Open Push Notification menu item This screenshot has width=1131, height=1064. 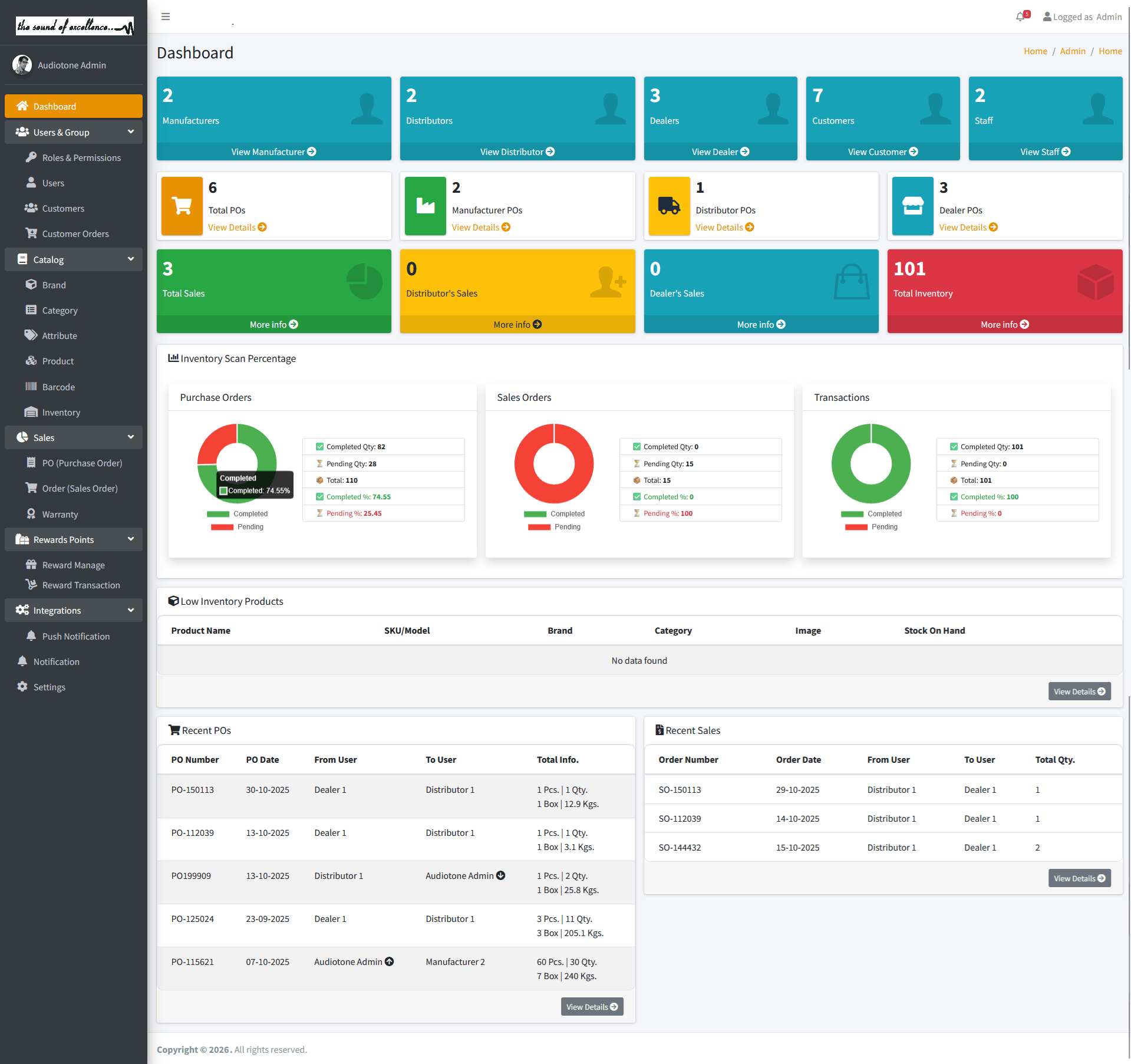click(x=74, y=636)
